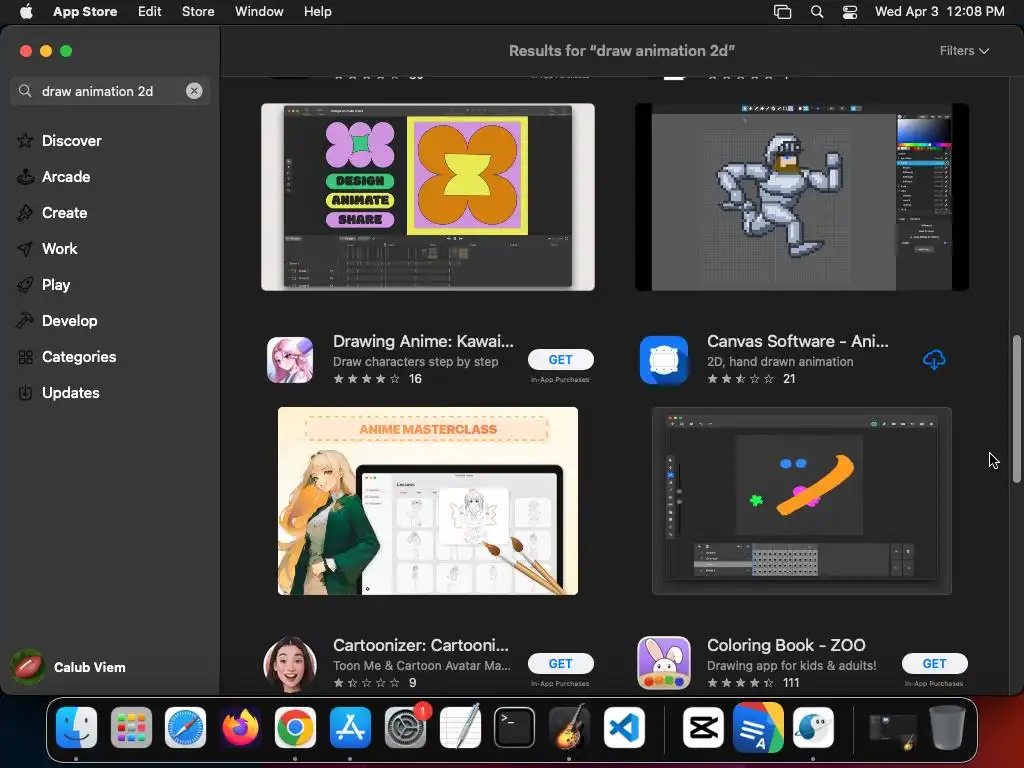Click the results vertical scrollbar
1024x768 pixels.
1016,409
